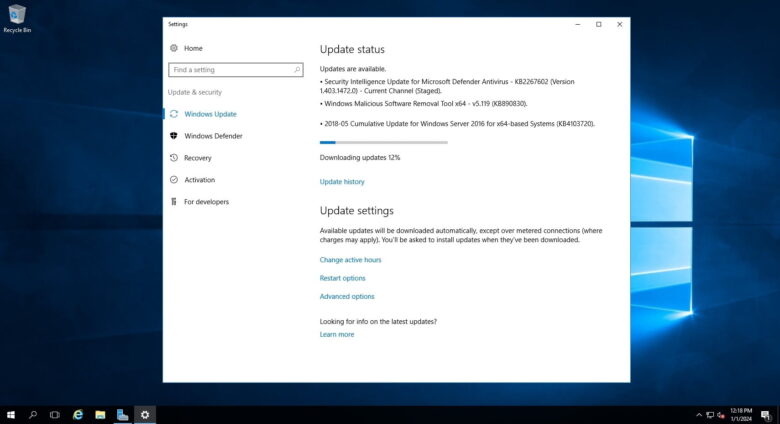This screenshot has height=424, width=780.
Task: Click the 2018-05 Cumulative Update KB4103720 entry
Action: point(457,123)
